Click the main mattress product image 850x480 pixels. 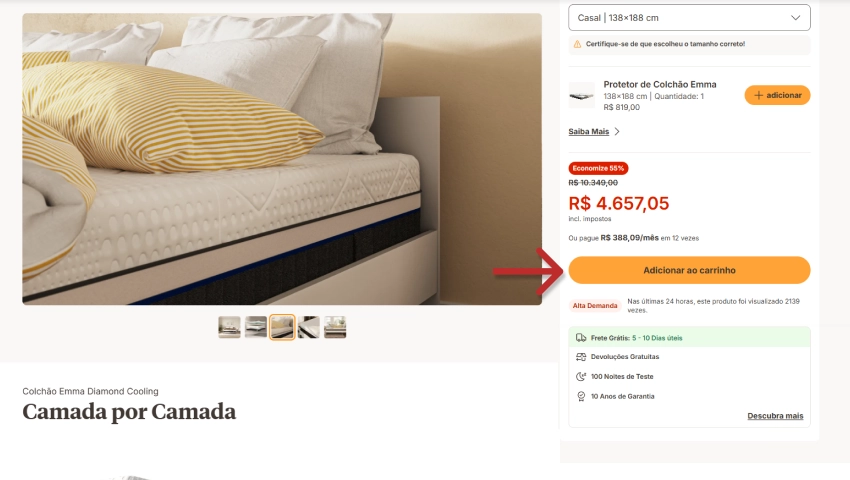tap(282, 159)
